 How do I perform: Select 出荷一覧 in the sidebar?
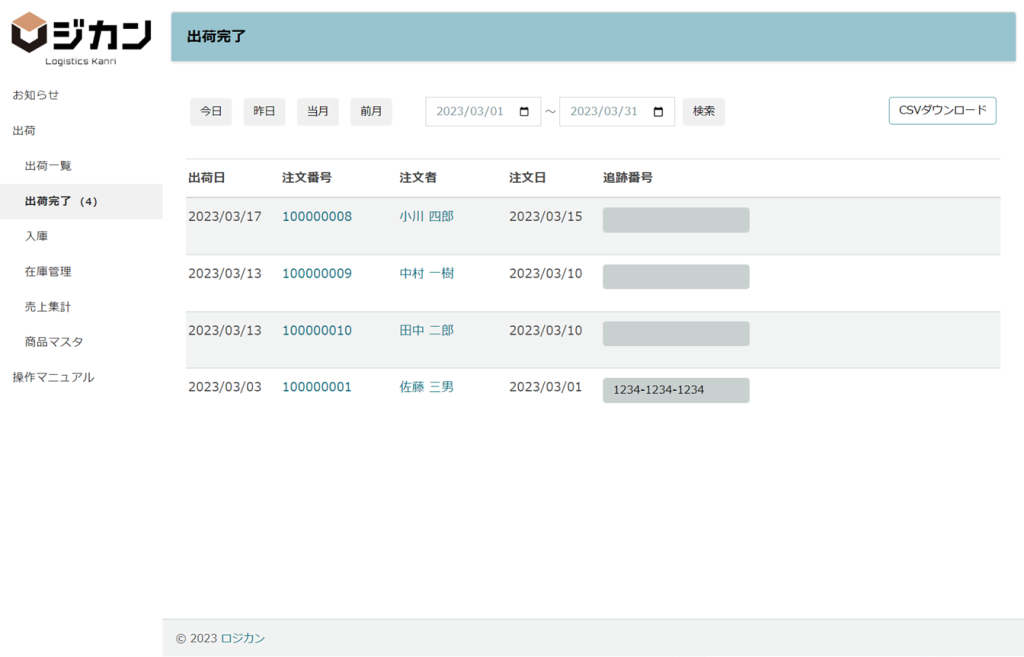click(48, 166)
